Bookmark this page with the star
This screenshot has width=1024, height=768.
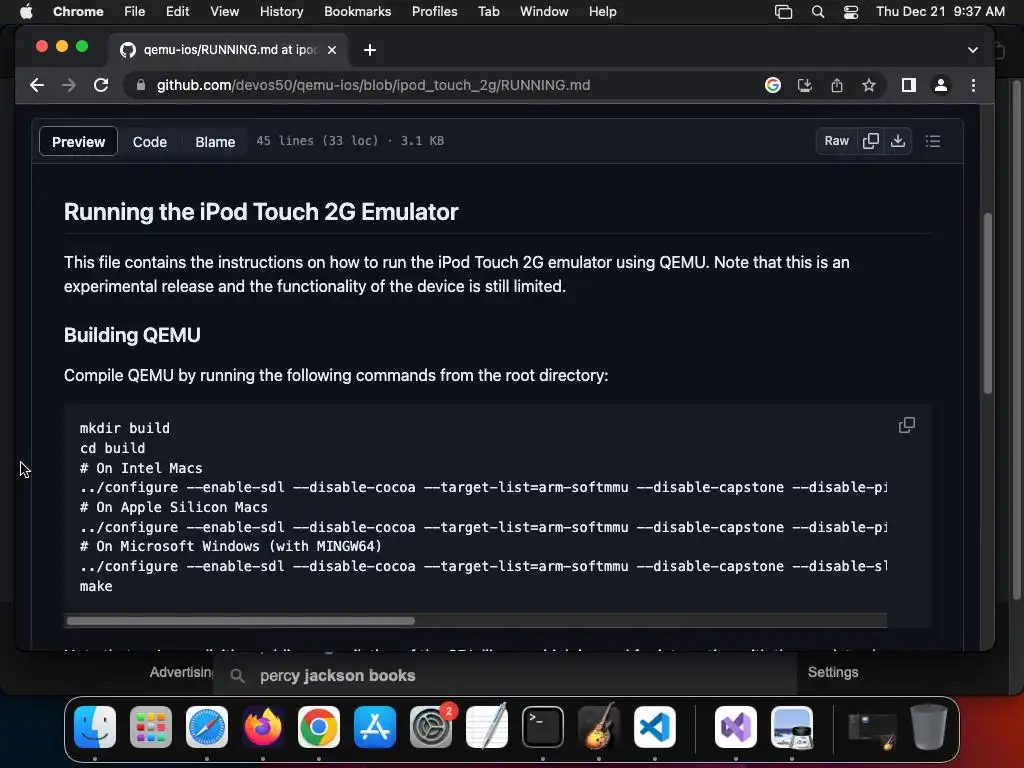(869, 85)
